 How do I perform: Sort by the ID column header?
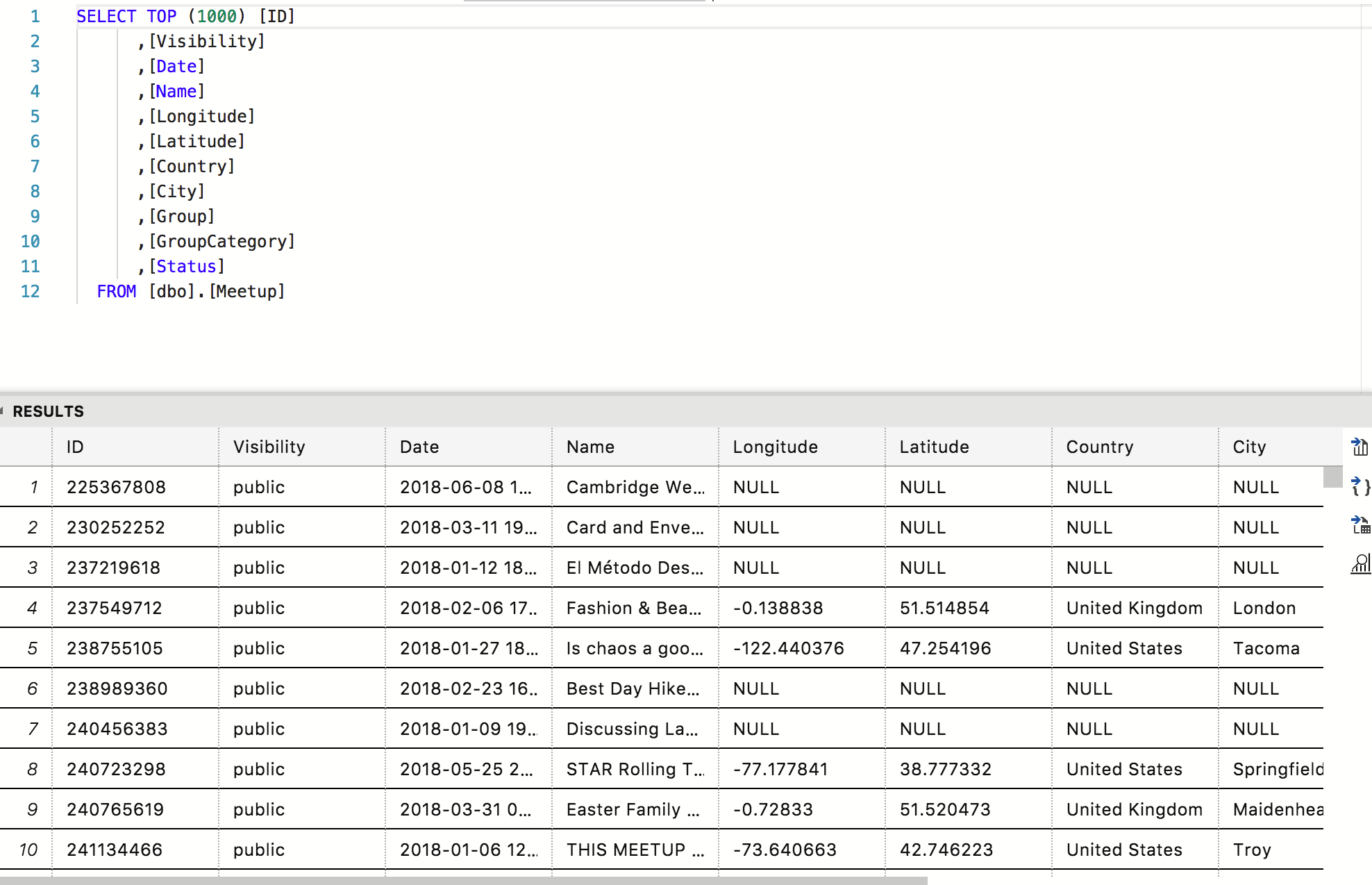[x=75, y=447]
